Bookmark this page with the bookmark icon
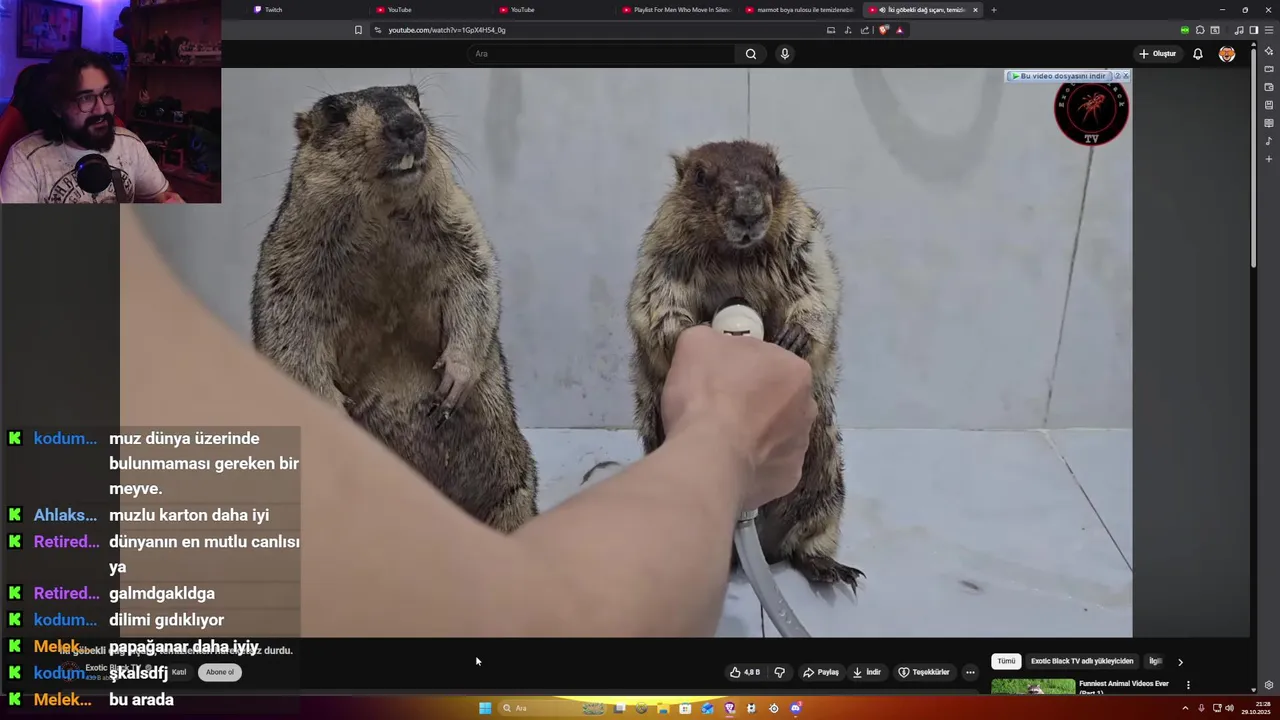 click(358, 30)
